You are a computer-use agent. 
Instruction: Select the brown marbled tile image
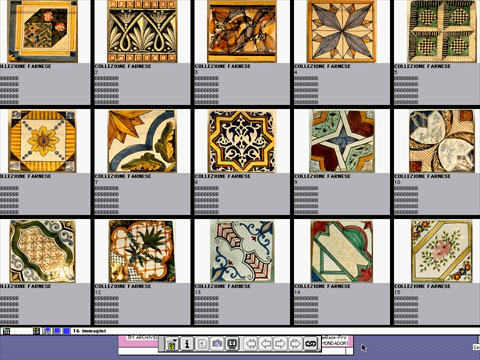[x=242, y=31]
